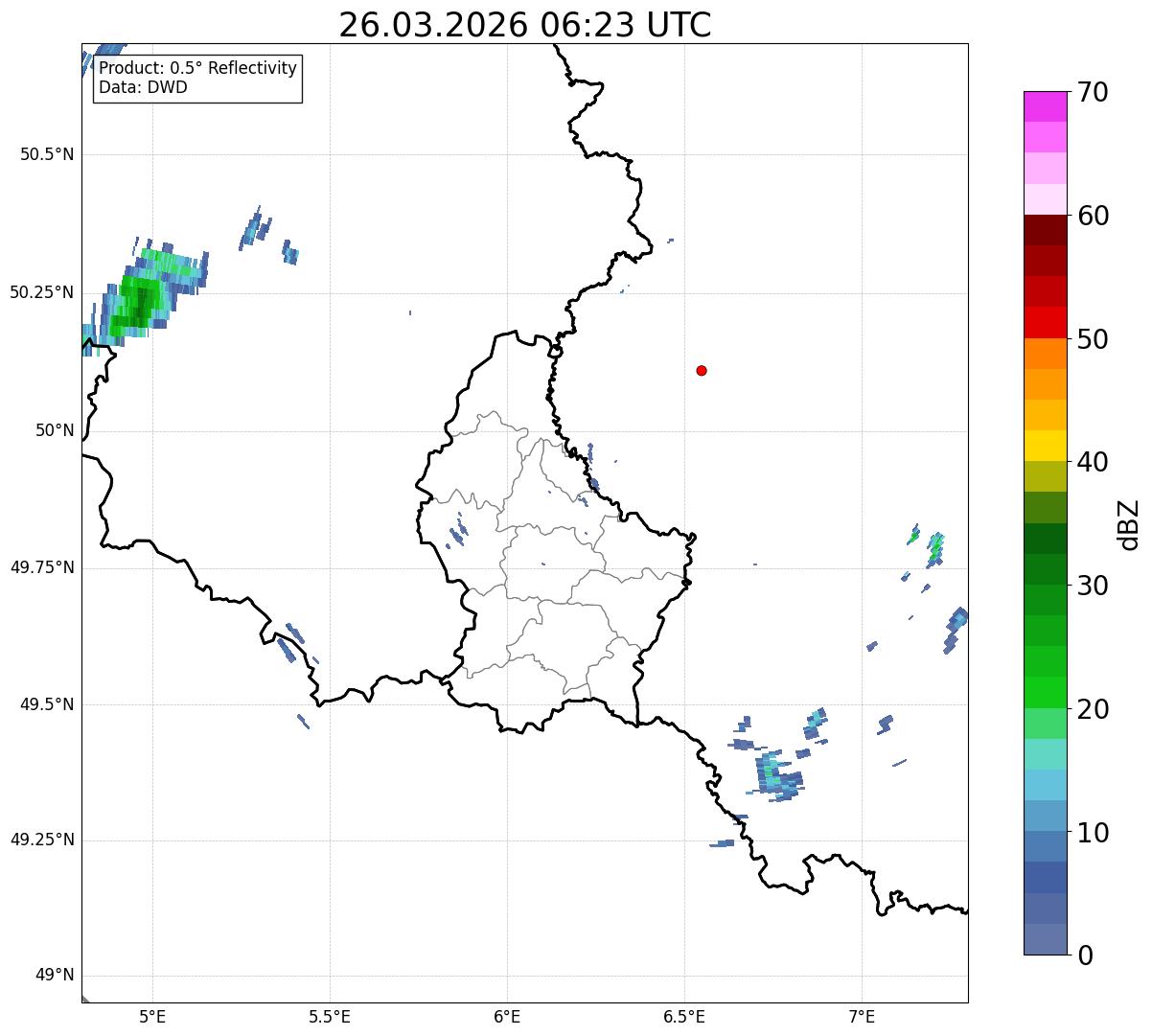Click the grey-blue bottom colorbar swatch

tap(1045, 939)
